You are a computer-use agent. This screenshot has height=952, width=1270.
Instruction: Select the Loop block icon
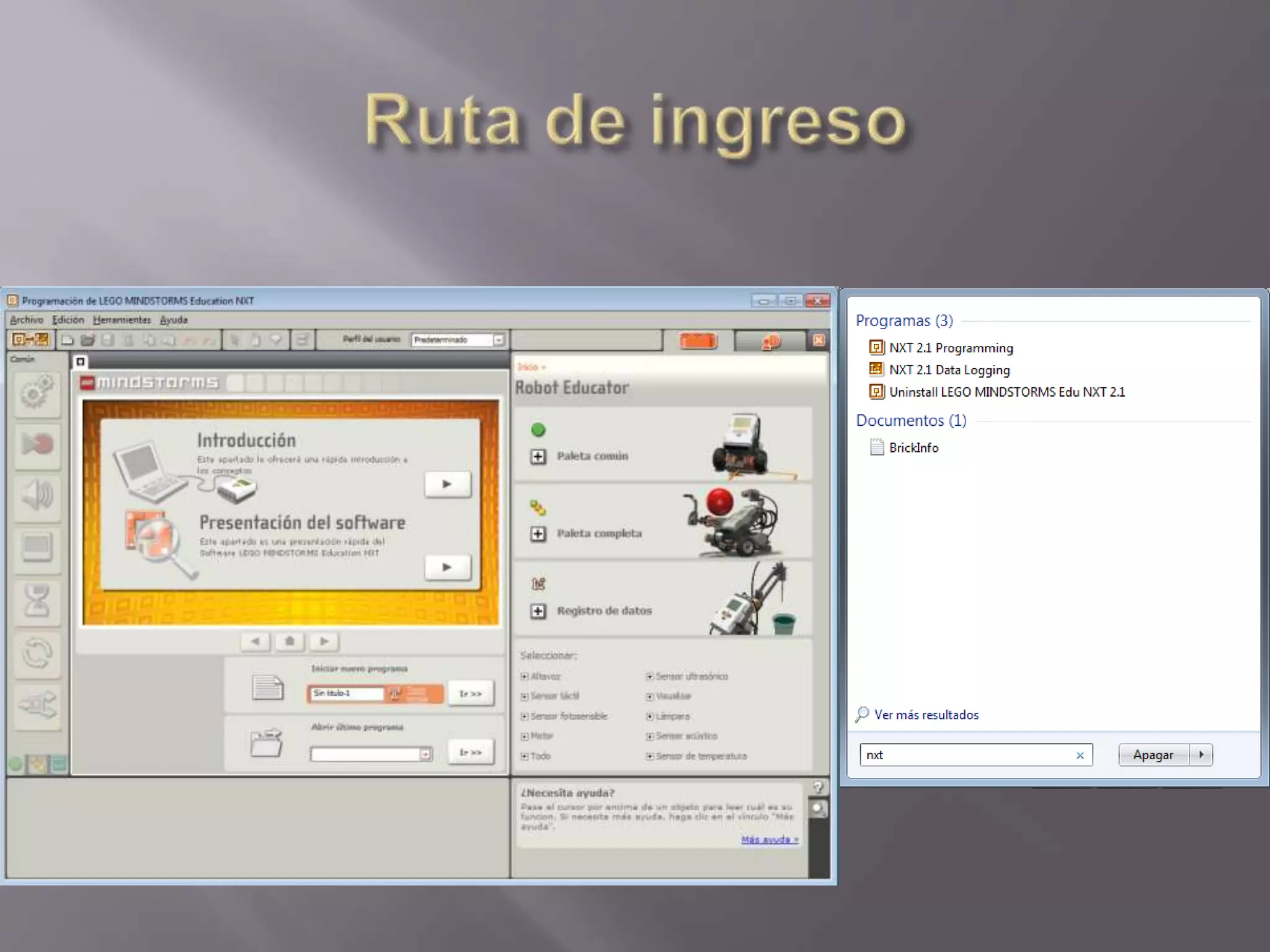tap(37, 653)
